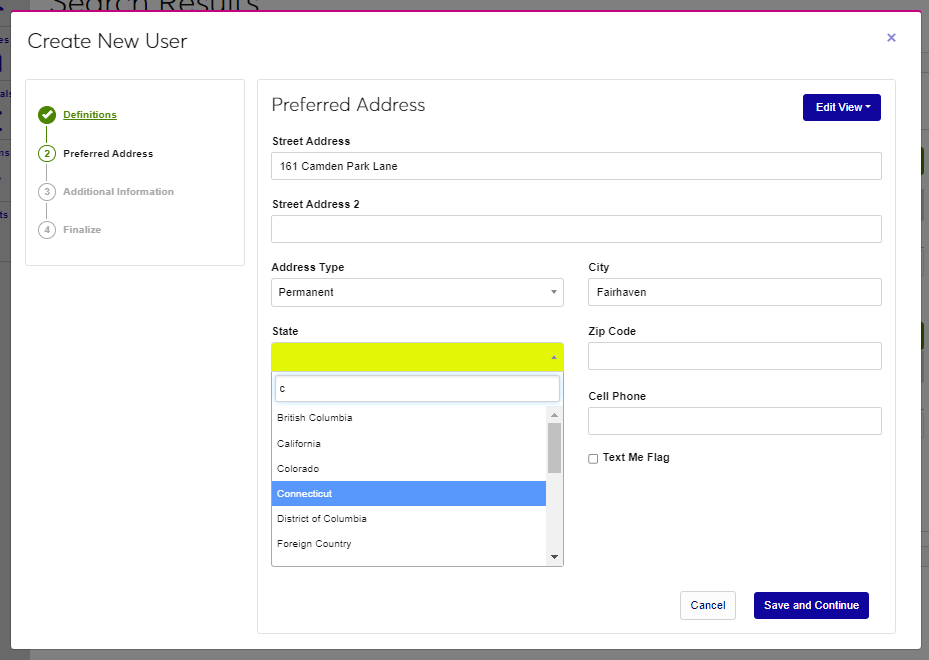The width and height of the screenshot is (929, 660).
Task: Click step 4 Finalize circle icon
Action: 47,230
